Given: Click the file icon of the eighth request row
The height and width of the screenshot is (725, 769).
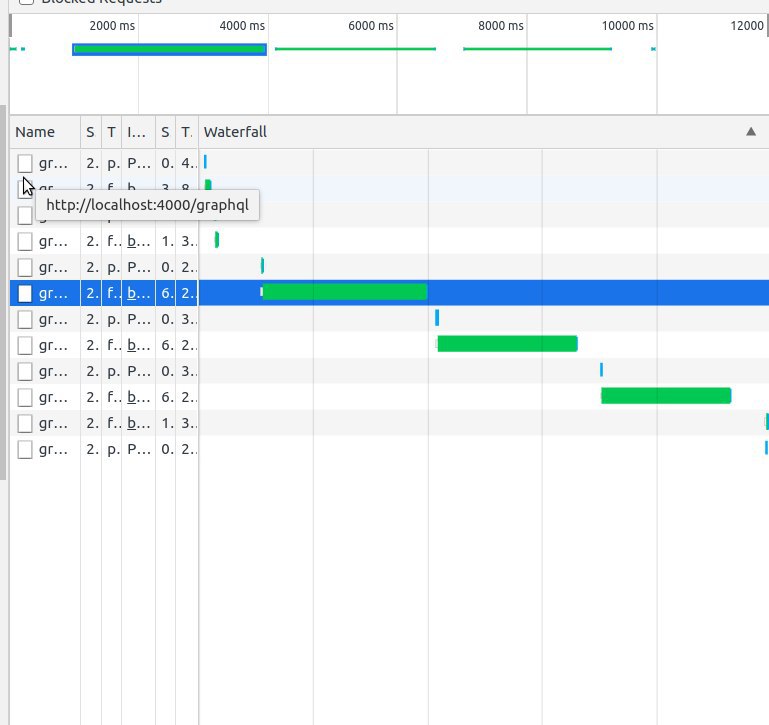Looking at the screenshot, I should 25,345.
